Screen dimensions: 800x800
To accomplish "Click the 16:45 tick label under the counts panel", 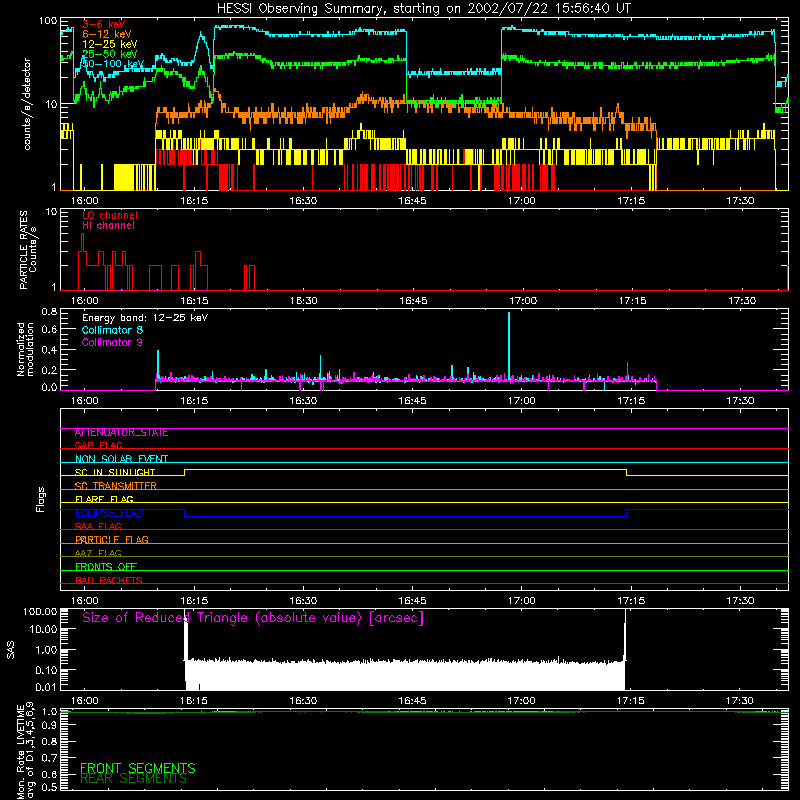I will coord(412,201).
